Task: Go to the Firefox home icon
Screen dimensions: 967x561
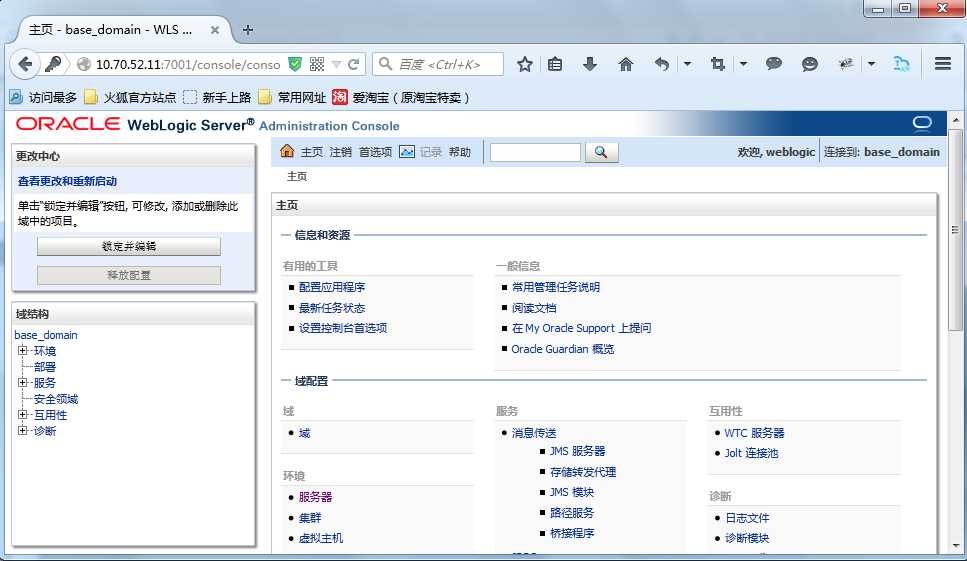Action: 625,64
